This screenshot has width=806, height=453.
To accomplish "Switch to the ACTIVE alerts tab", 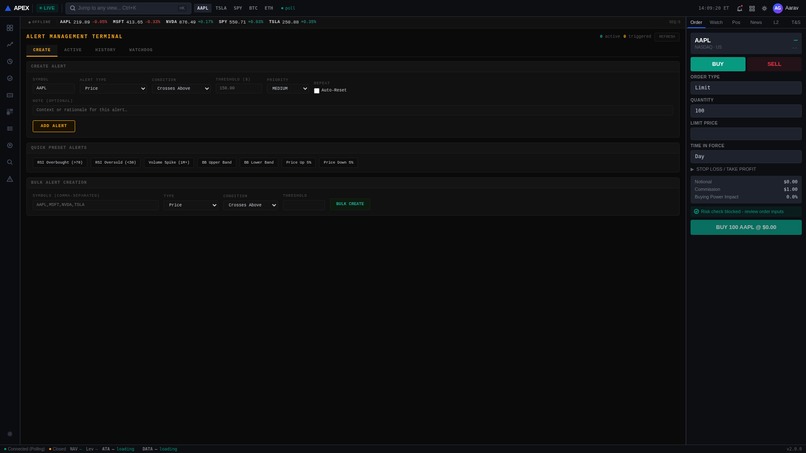I will pos(73,50).
